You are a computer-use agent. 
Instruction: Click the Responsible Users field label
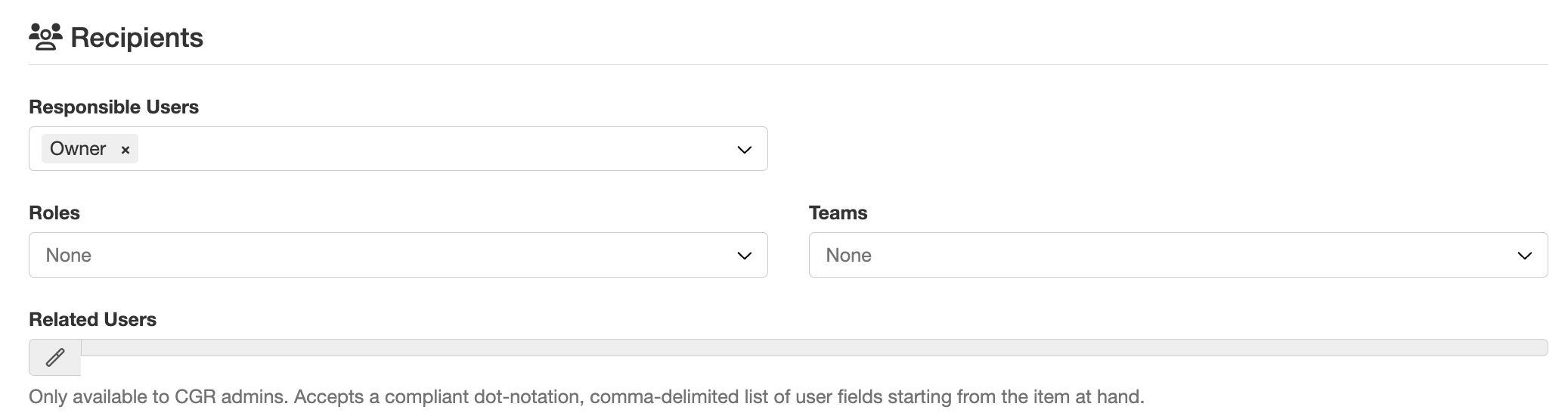113,107
